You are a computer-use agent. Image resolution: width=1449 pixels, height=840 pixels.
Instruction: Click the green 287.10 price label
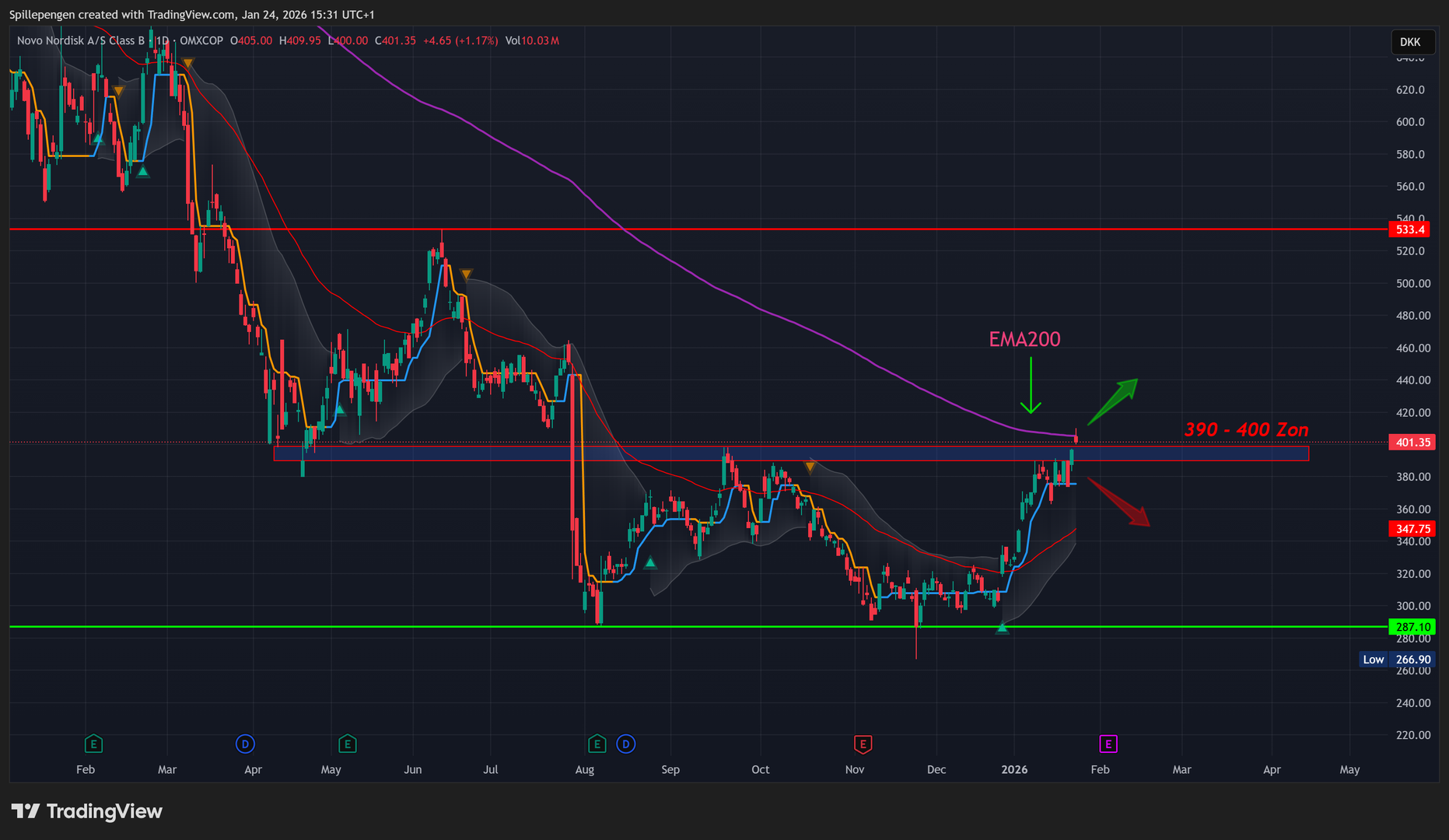coord(1410,627)
